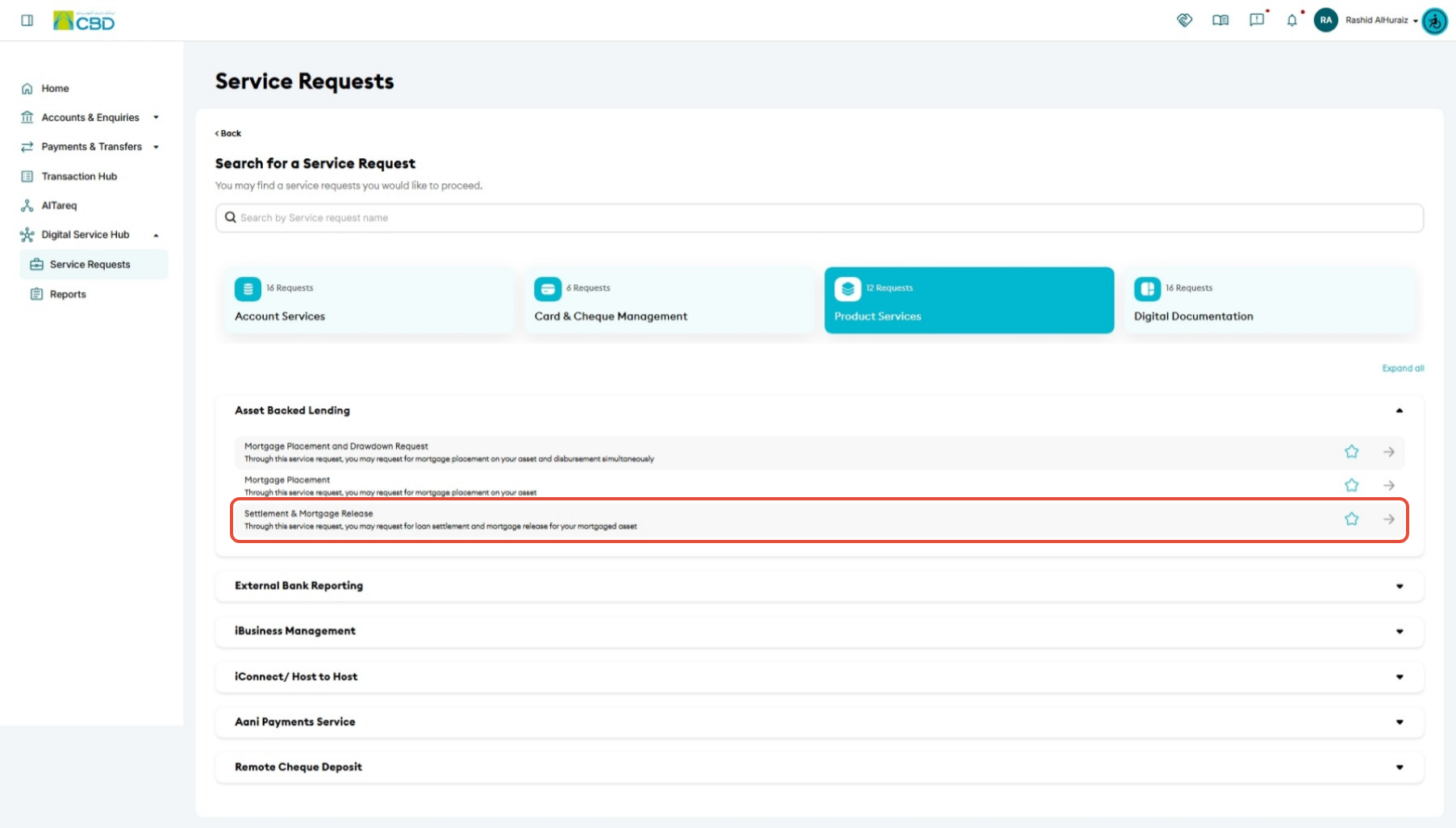Screen dimensions: 1456x828
Task: Click the Payments & Transfers arrows icon
Action: [27, 147]
